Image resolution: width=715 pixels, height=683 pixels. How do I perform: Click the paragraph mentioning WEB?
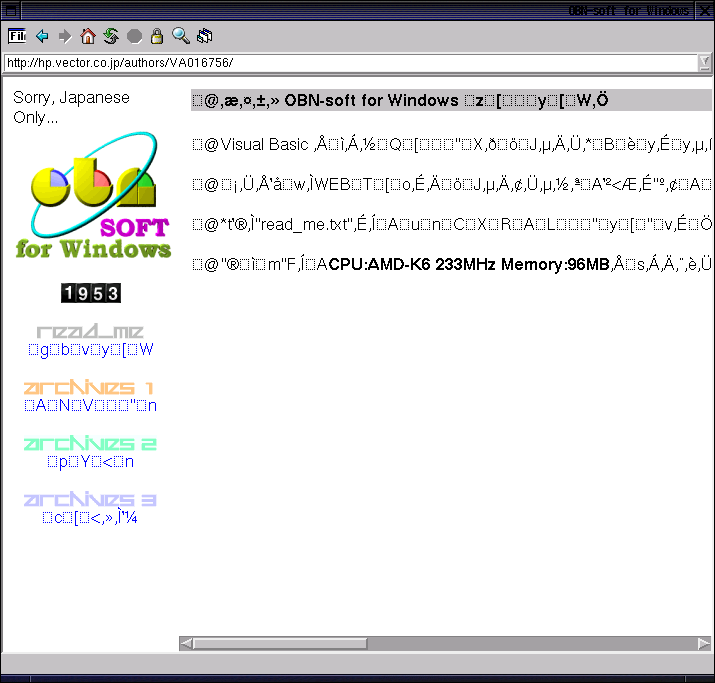click(451, 184)
